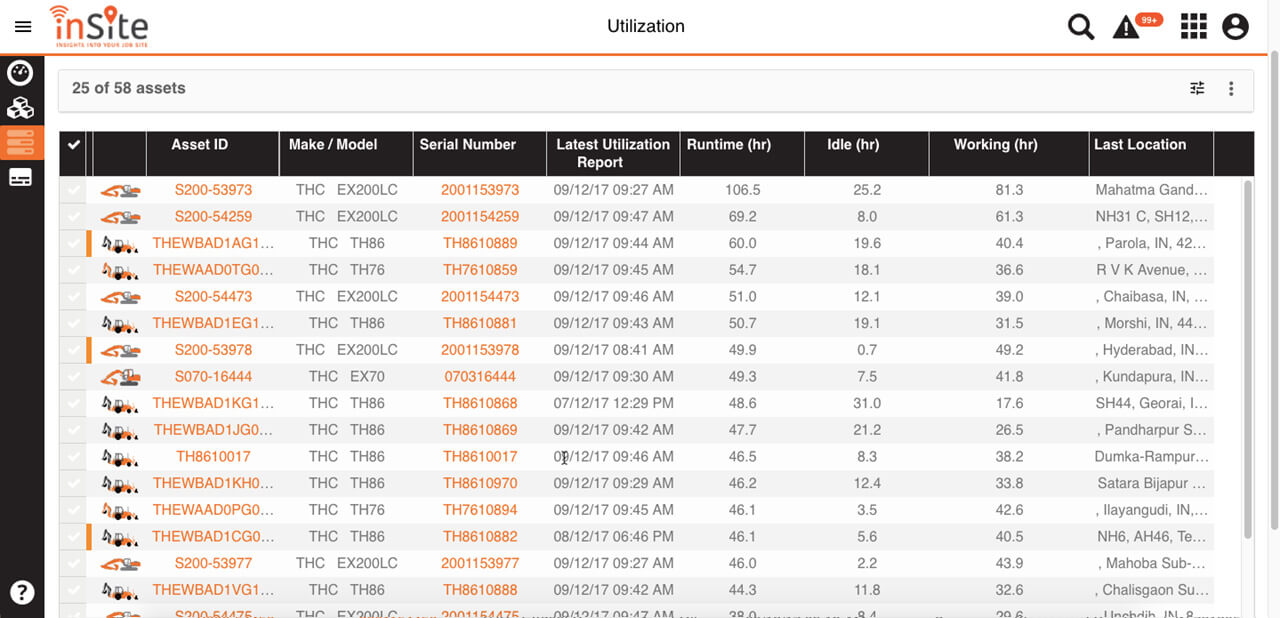Sort by Last Location column header

[x=1140, y=145]
